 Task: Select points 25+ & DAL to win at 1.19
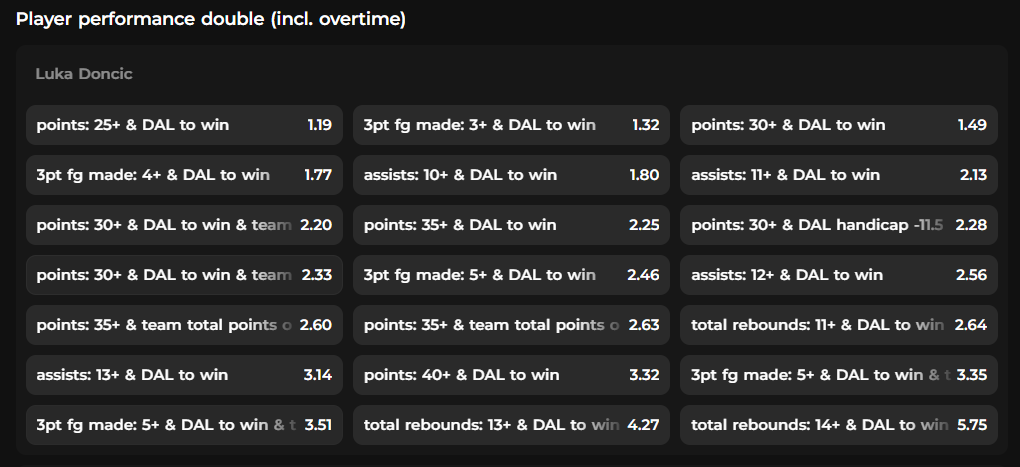[184, 125]
